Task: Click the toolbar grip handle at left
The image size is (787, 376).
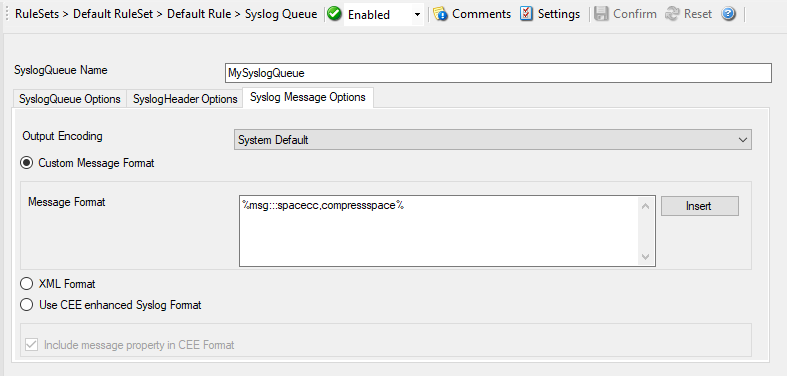Action: pyautogui.click(x=7, y=14)
